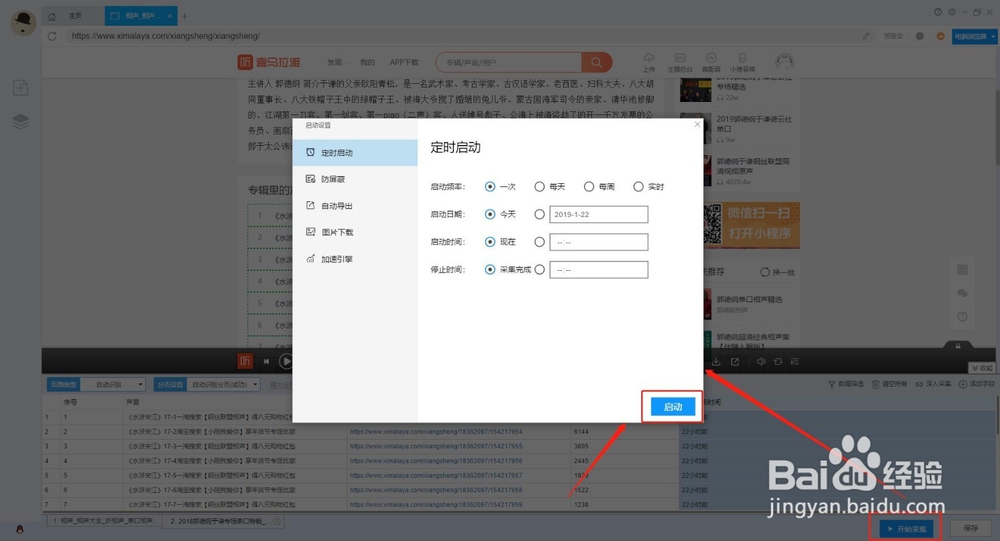Click the player previous track button
Viewport: 1000px width, 541px height.
pyautogui.click(x=267, y=361)
